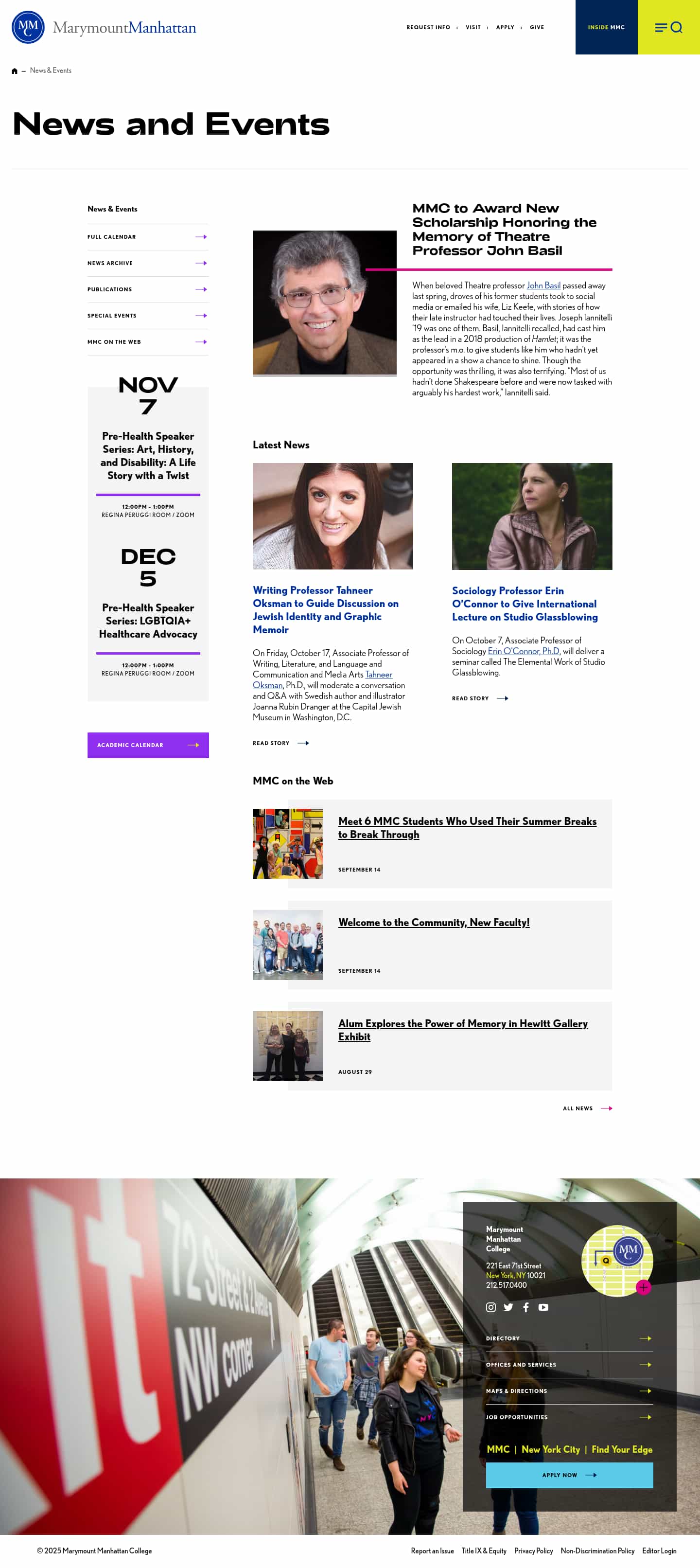The image size is (700, 1568).
Task: Click the MMC circular logo in header
Action: click(28, 27)
